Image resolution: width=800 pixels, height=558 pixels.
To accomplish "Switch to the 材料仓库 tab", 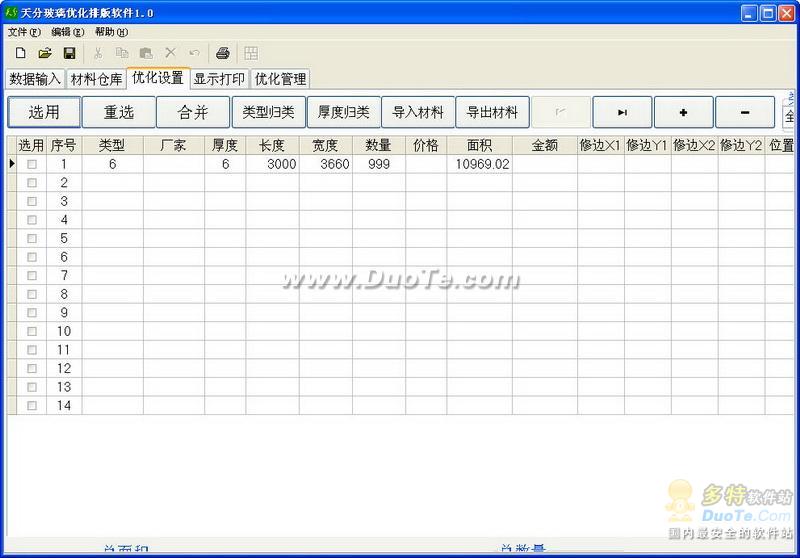I will tap(96, 79).
